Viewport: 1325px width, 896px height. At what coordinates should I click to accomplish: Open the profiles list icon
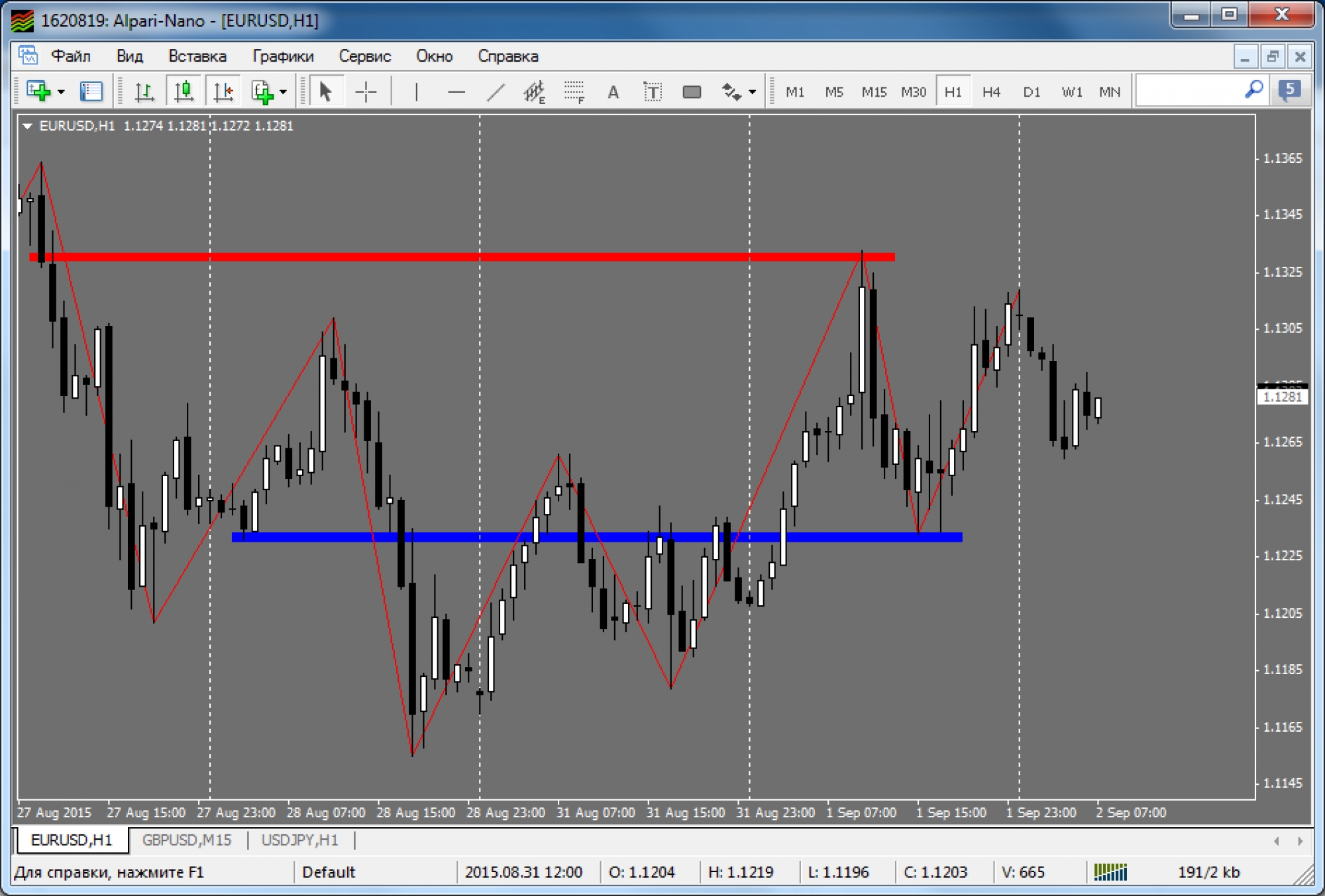tap(91, 91)
